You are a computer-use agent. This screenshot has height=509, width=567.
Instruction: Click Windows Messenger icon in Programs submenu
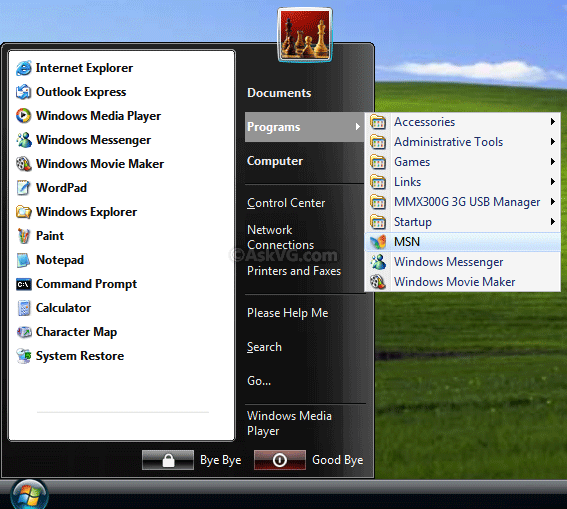pyautogui.click(x=378, y=262)
